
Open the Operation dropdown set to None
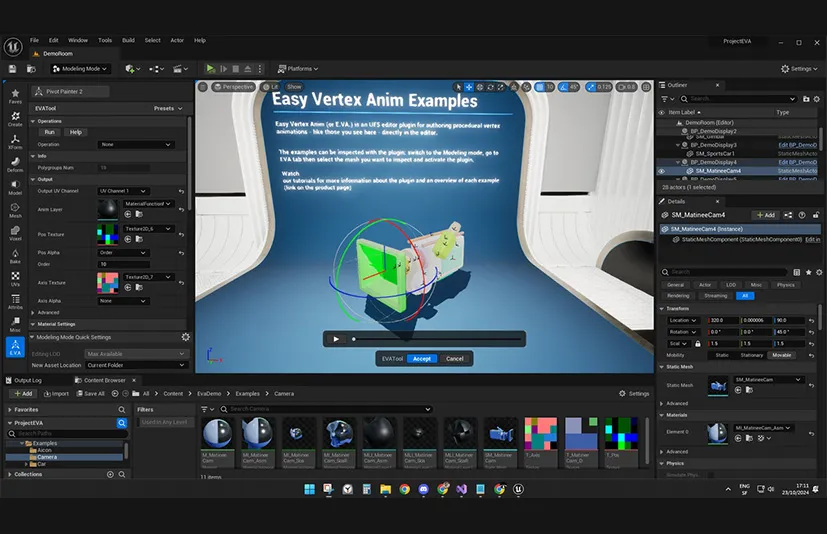[136, 144]
